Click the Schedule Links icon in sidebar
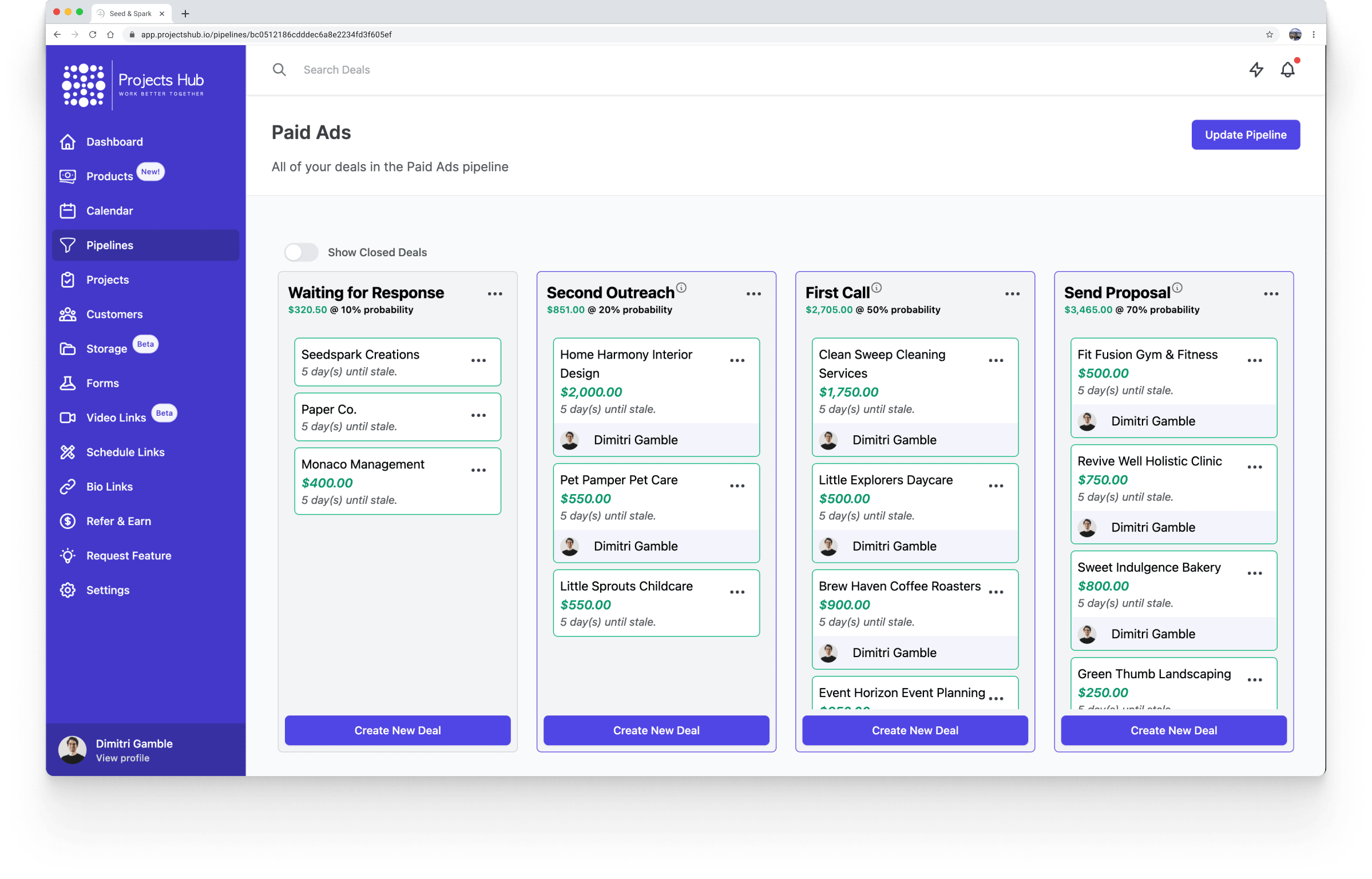The image size is (1372, 879). [x=68, y=452]
